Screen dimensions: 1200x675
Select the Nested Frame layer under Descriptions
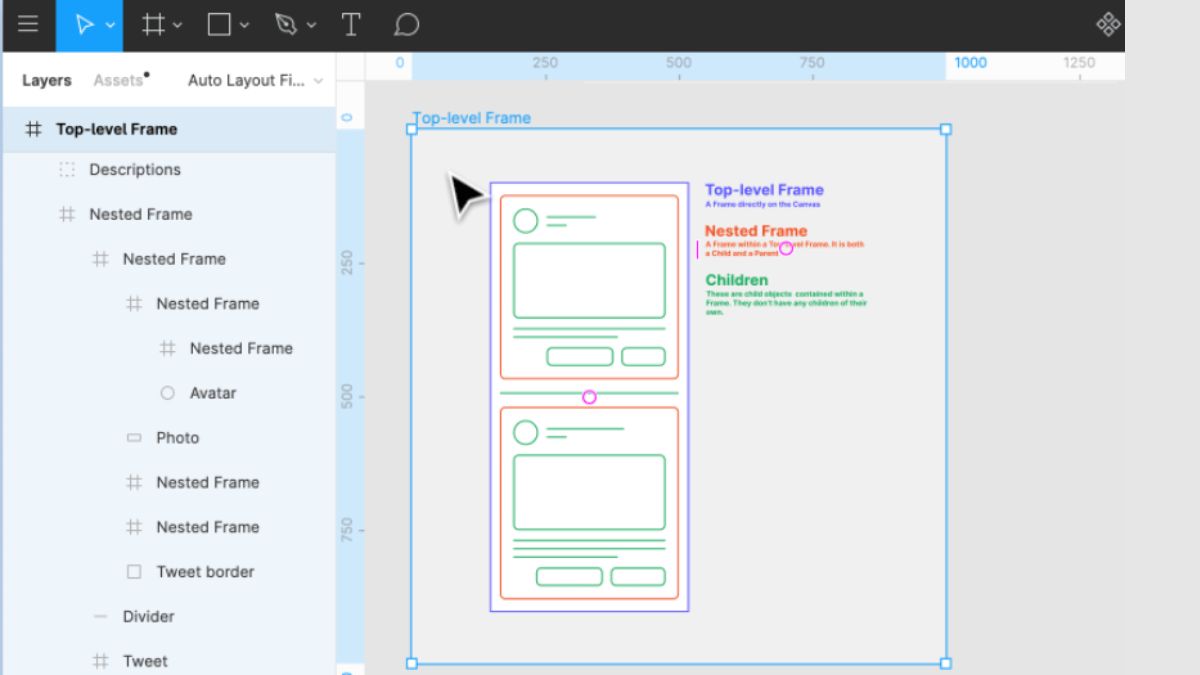pos(141,214)
